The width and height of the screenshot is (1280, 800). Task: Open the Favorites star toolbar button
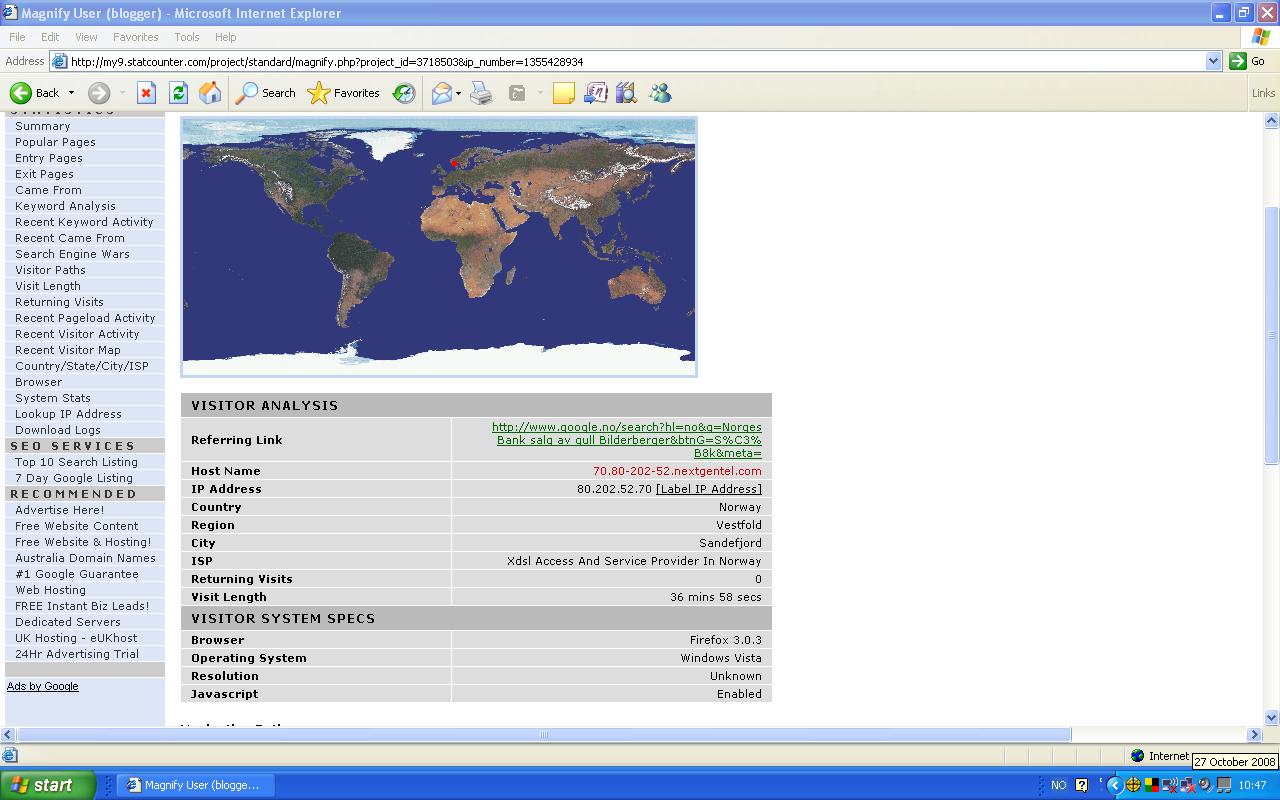point(343,93)
